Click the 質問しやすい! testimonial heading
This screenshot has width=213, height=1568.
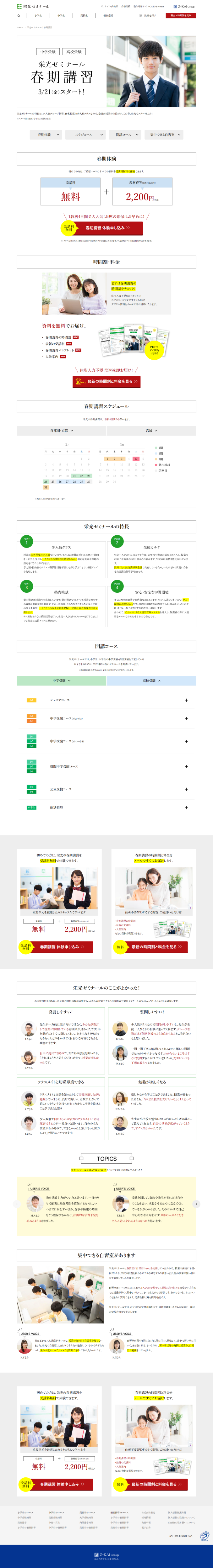click(x=152, y=1012)
